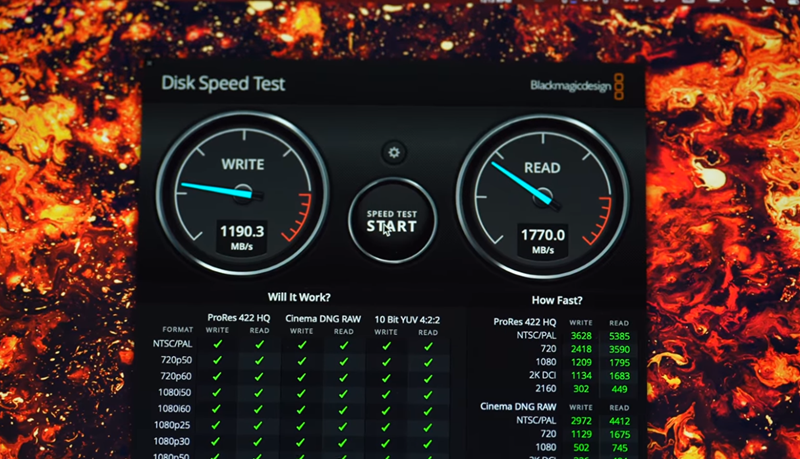
Task: Select the 1080p30 format row label
Action: 171,441
